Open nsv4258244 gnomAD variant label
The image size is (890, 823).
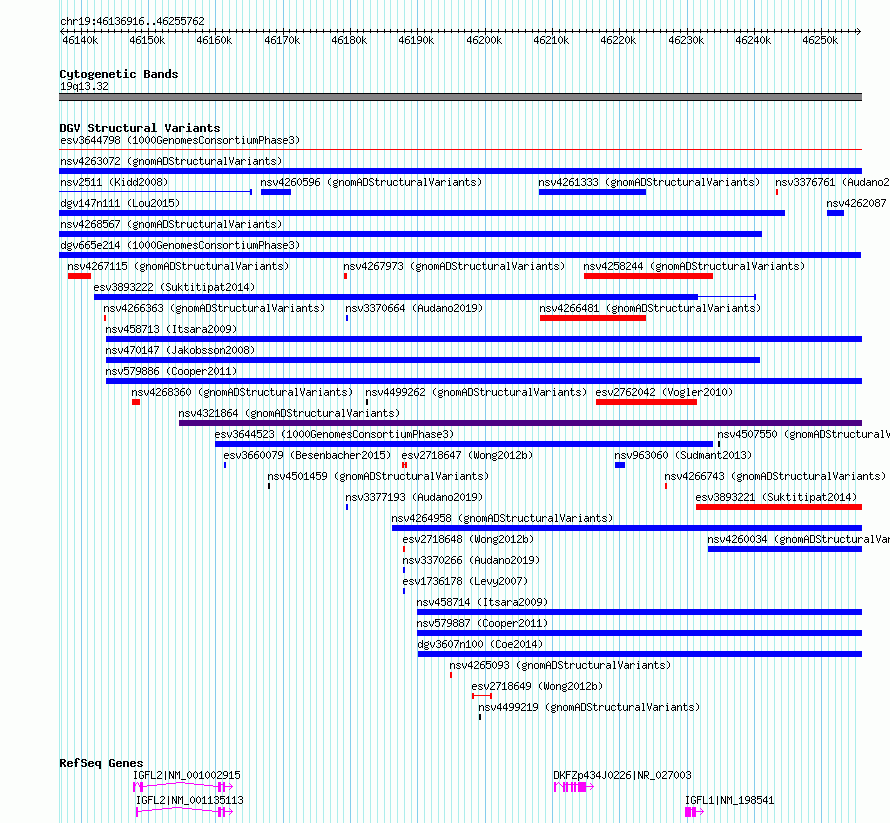click(694, 266)
